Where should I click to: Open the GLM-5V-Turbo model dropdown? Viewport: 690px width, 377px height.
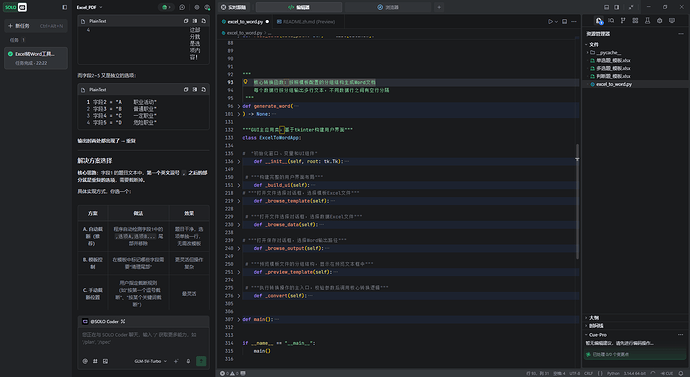pyautogui.click(x=150, y=361)
